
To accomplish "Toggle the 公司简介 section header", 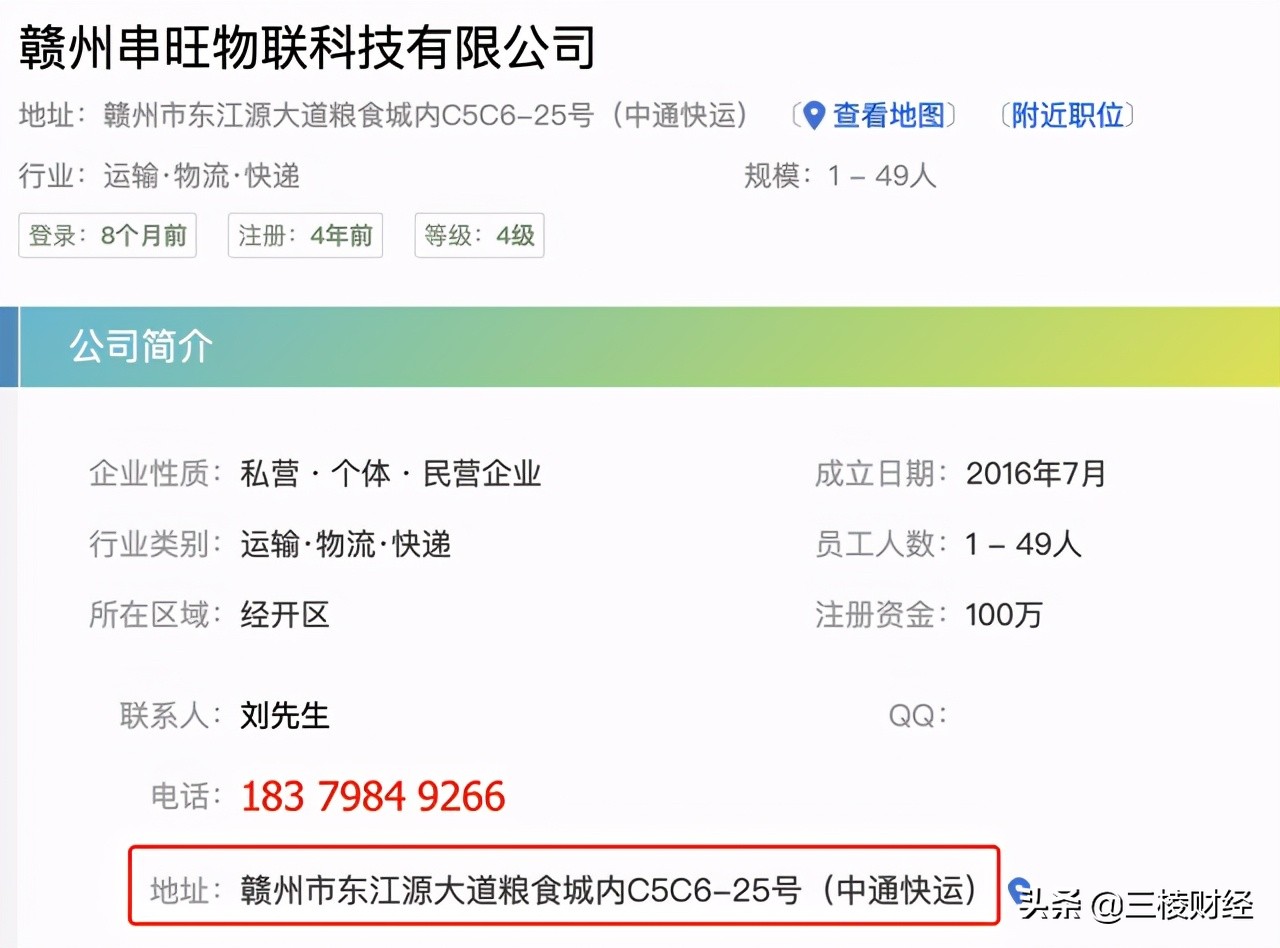I will click(142, 347).
